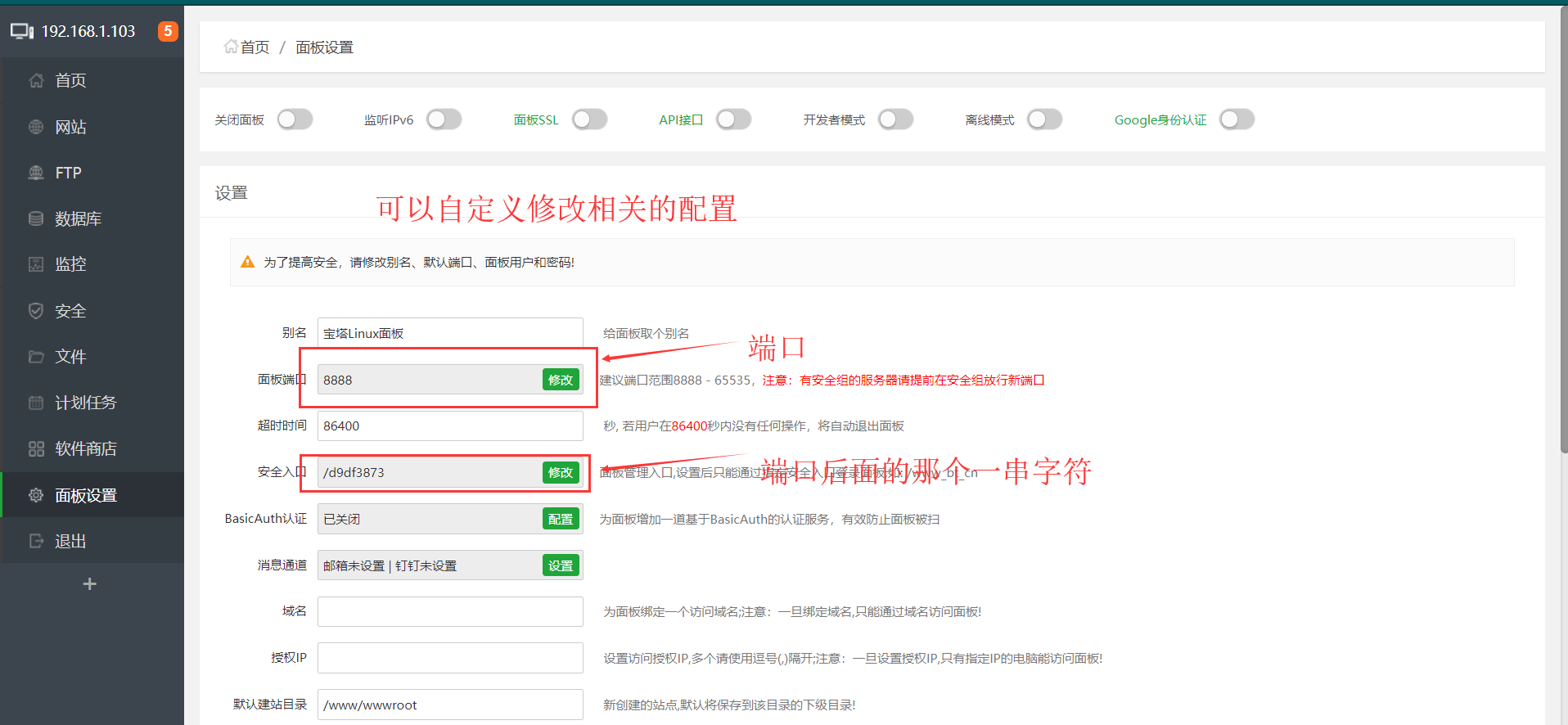
Task: Select 计划任务 in the sidebar
Action: click(92, 403)
